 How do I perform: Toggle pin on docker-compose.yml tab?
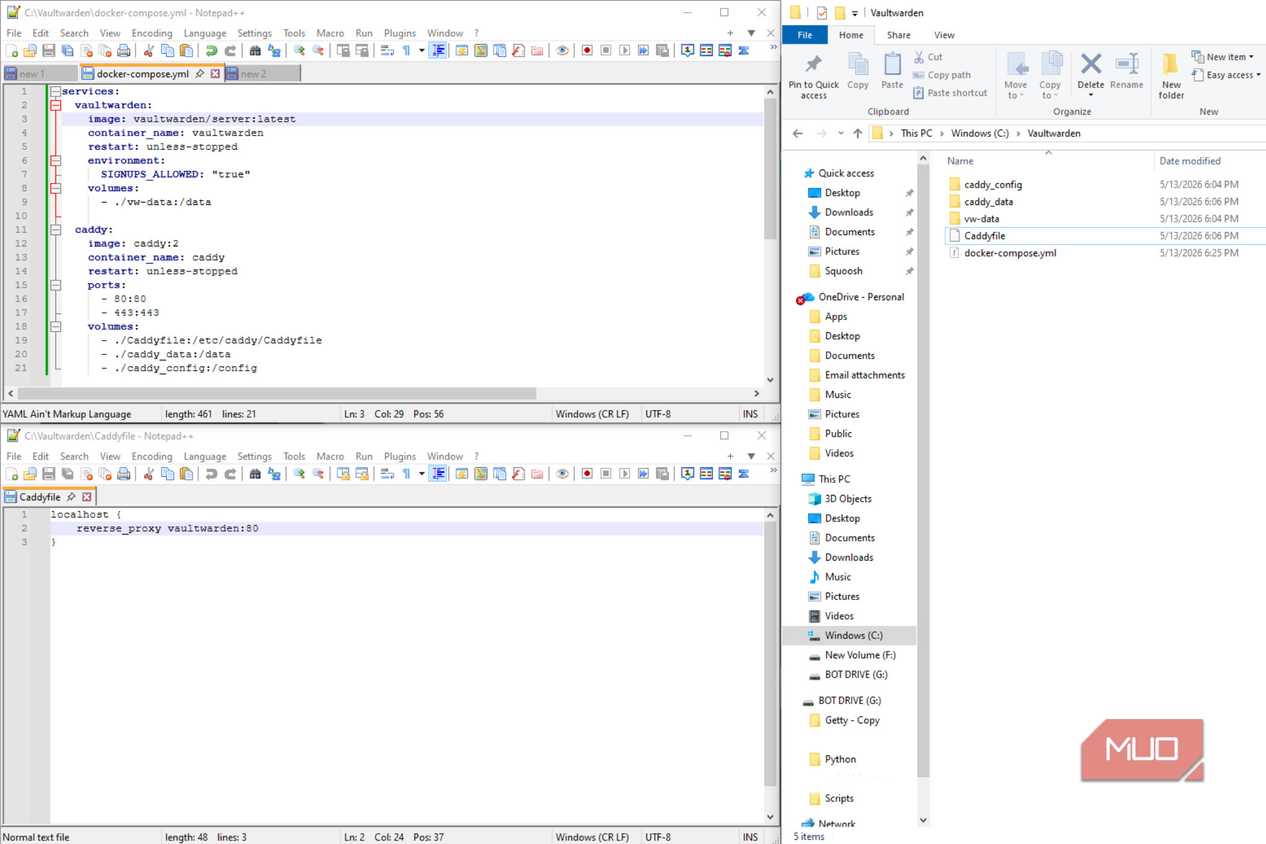point(200,73)
